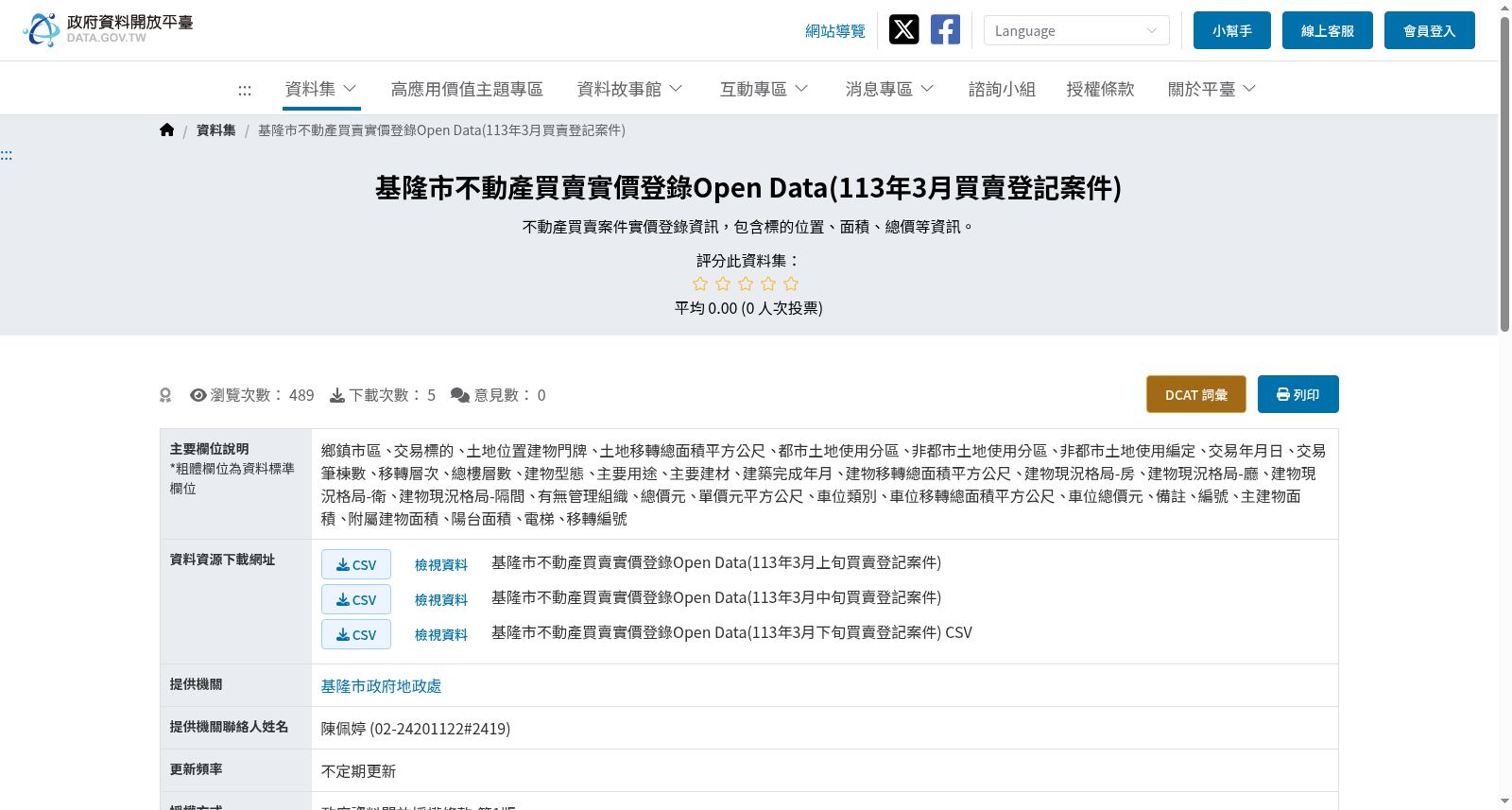The height and width of the screenshot is (810, 1512).
Task: Click the dataset title heading
Action: 748,188
